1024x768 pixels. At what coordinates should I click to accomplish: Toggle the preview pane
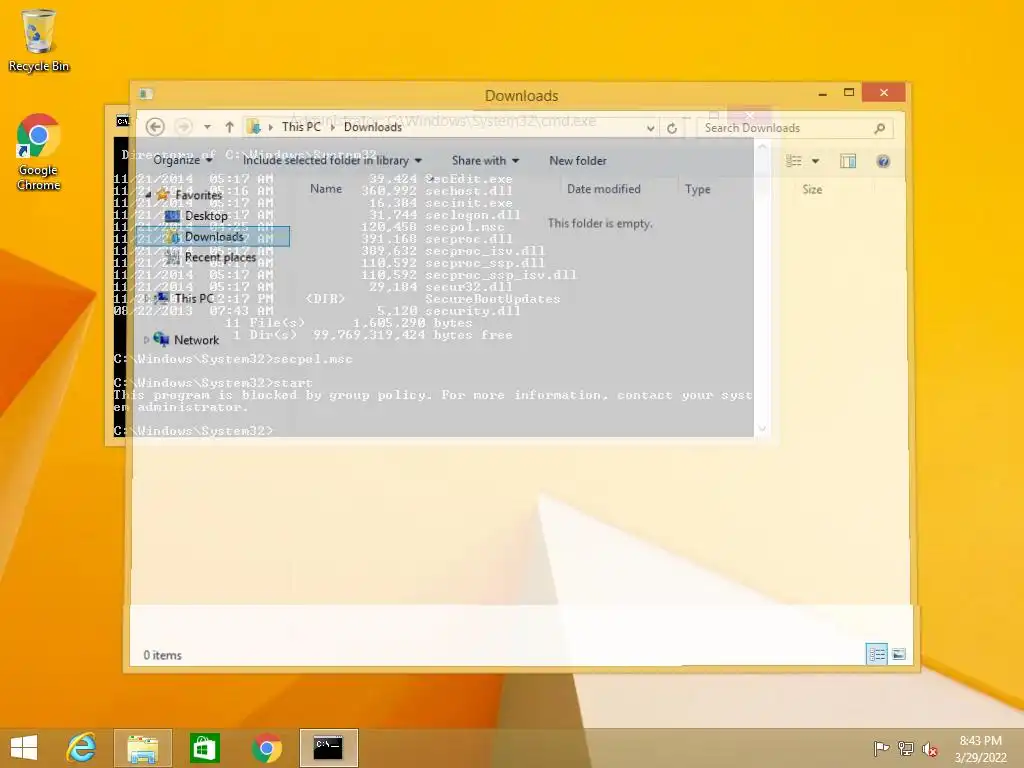coord(848,161)
